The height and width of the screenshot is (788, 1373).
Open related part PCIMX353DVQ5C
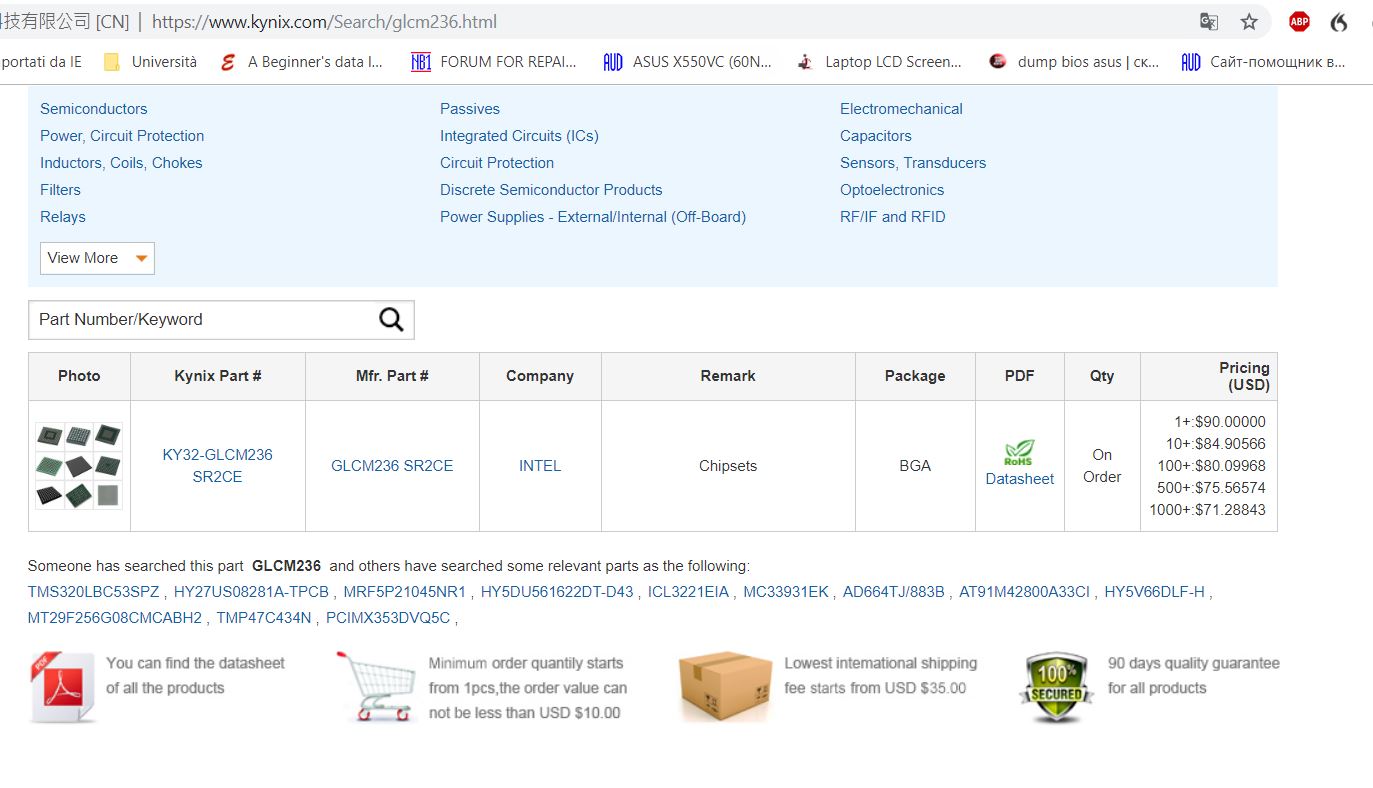pos(388,618)
